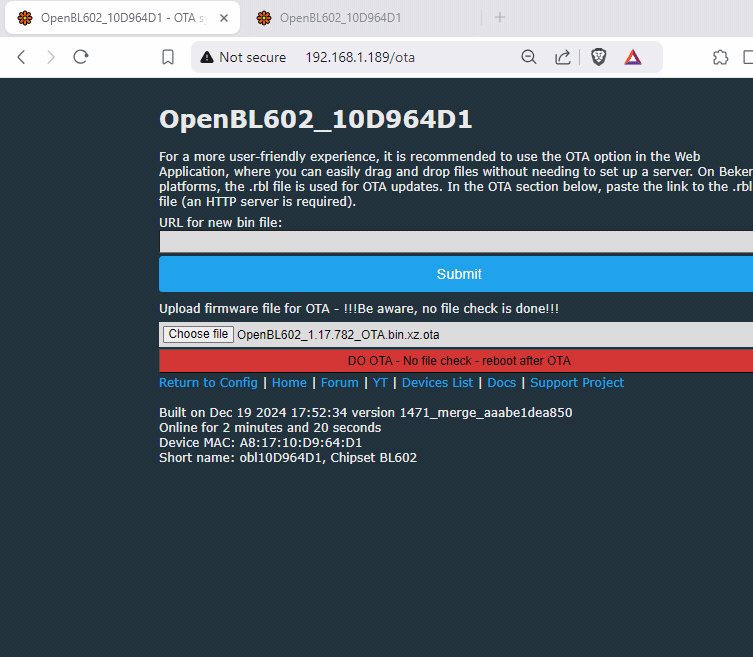Screen dimensions: 753x657
Task: Open the Return to Config link
Action: 208,383
